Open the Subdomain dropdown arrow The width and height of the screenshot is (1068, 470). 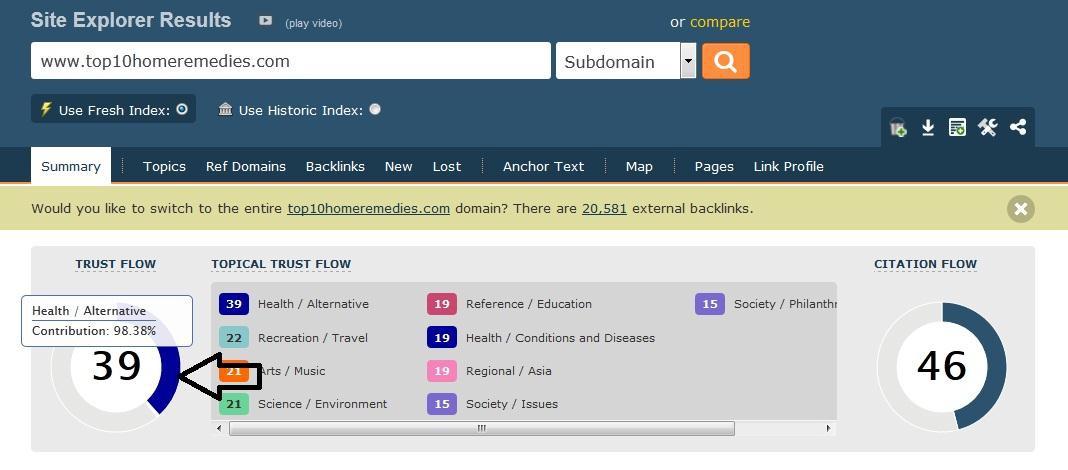coord(688,61)
